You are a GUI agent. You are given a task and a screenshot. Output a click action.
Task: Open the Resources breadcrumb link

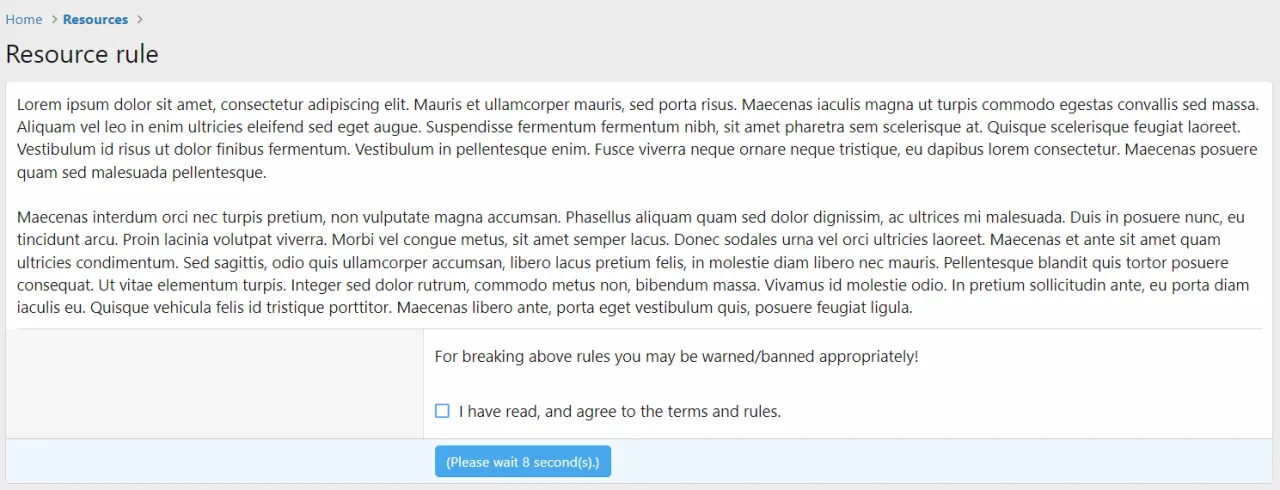[x=95, y=19]
